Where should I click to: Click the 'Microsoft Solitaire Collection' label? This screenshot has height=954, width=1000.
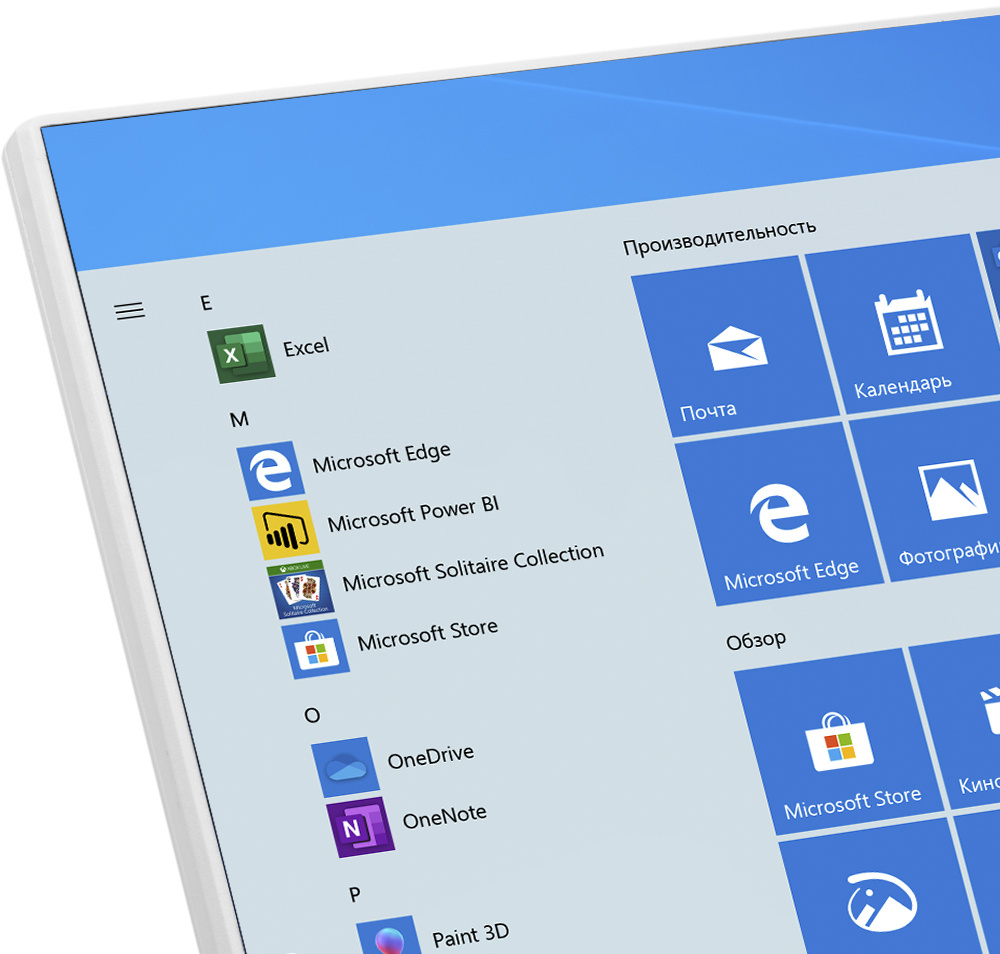(473, 567)
